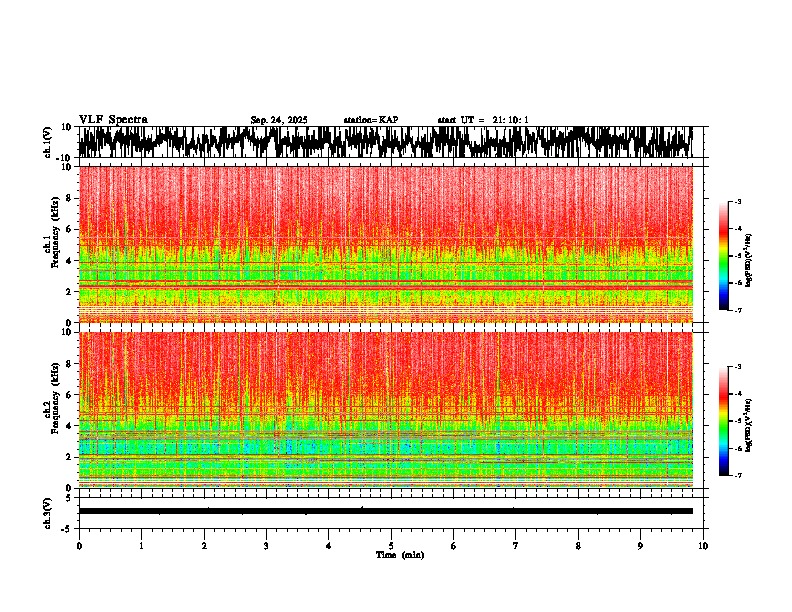The image size is (792, 612).
Task: Click time axis tick label "8"
Action: pos(578,546)
